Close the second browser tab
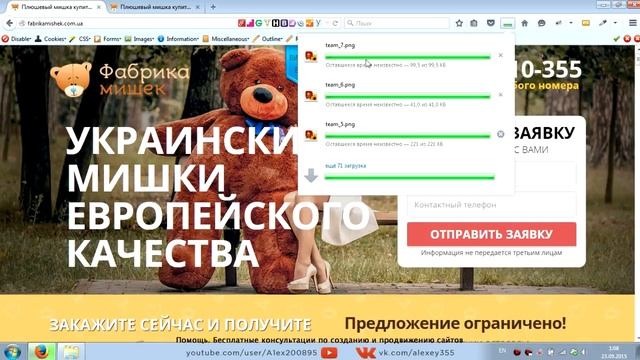The height and width of the screenshot is (360, 640). click(x=198, y=7)
